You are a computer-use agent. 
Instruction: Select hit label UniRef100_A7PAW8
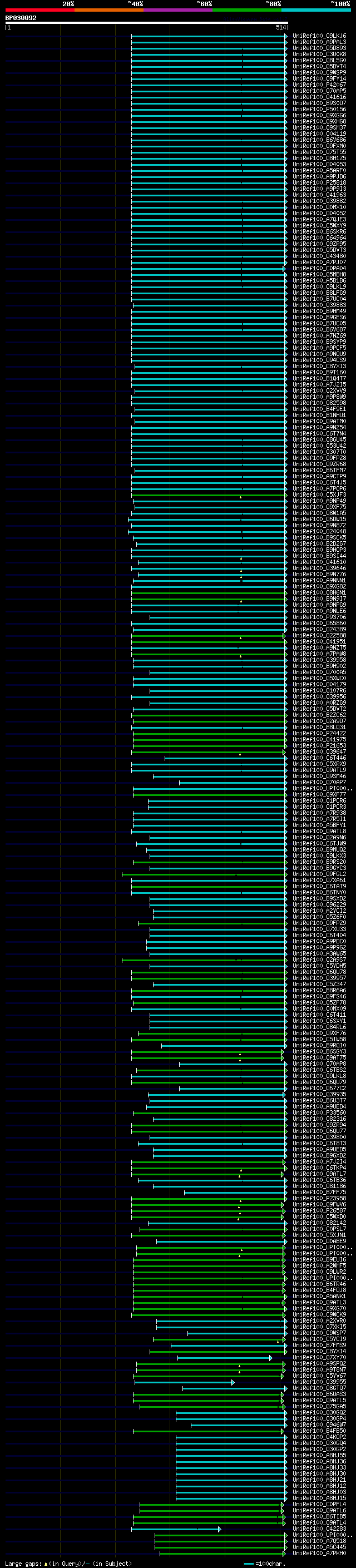pyautogui.click(x=319, y=654)
